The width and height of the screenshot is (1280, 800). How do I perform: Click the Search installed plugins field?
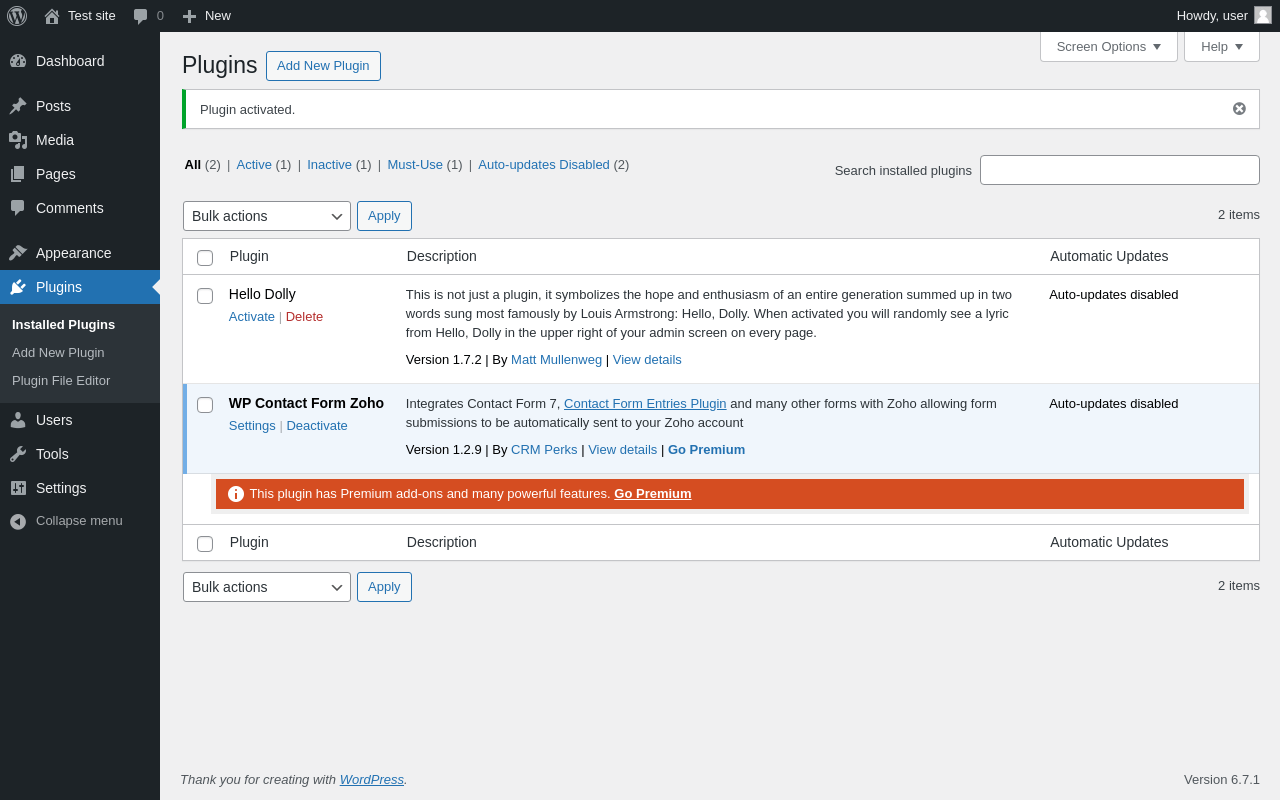pyautogui.click(x=1120, y=170)
